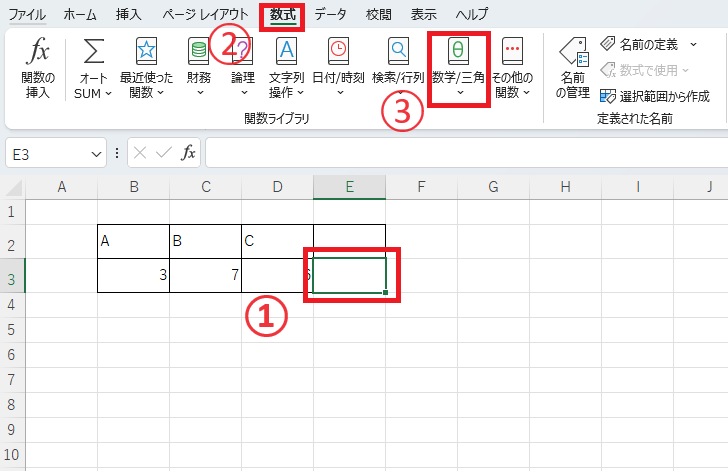Expand the Name Box dropdown arrow
The width and height of the screenshot is (728, 471).
click(96, 154)
